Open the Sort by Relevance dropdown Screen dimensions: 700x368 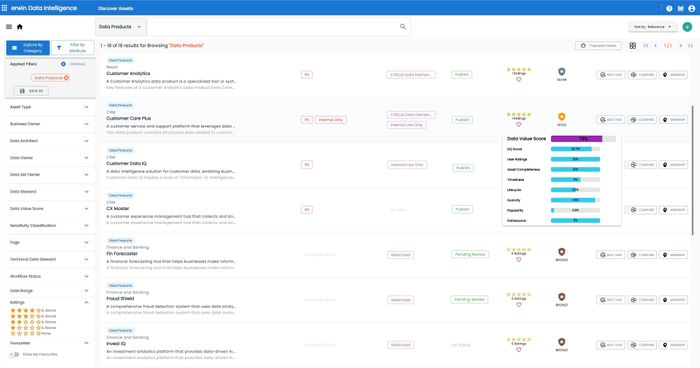coord(653,27)
